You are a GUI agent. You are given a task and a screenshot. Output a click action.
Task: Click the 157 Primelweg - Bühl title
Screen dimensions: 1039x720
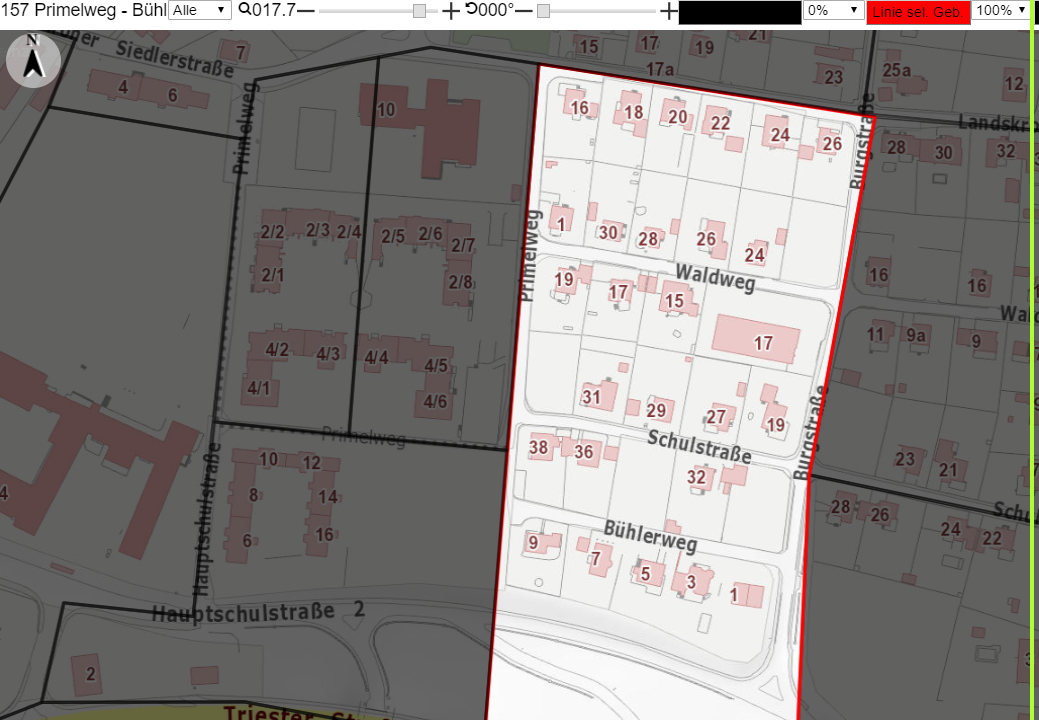pos(83,10)
